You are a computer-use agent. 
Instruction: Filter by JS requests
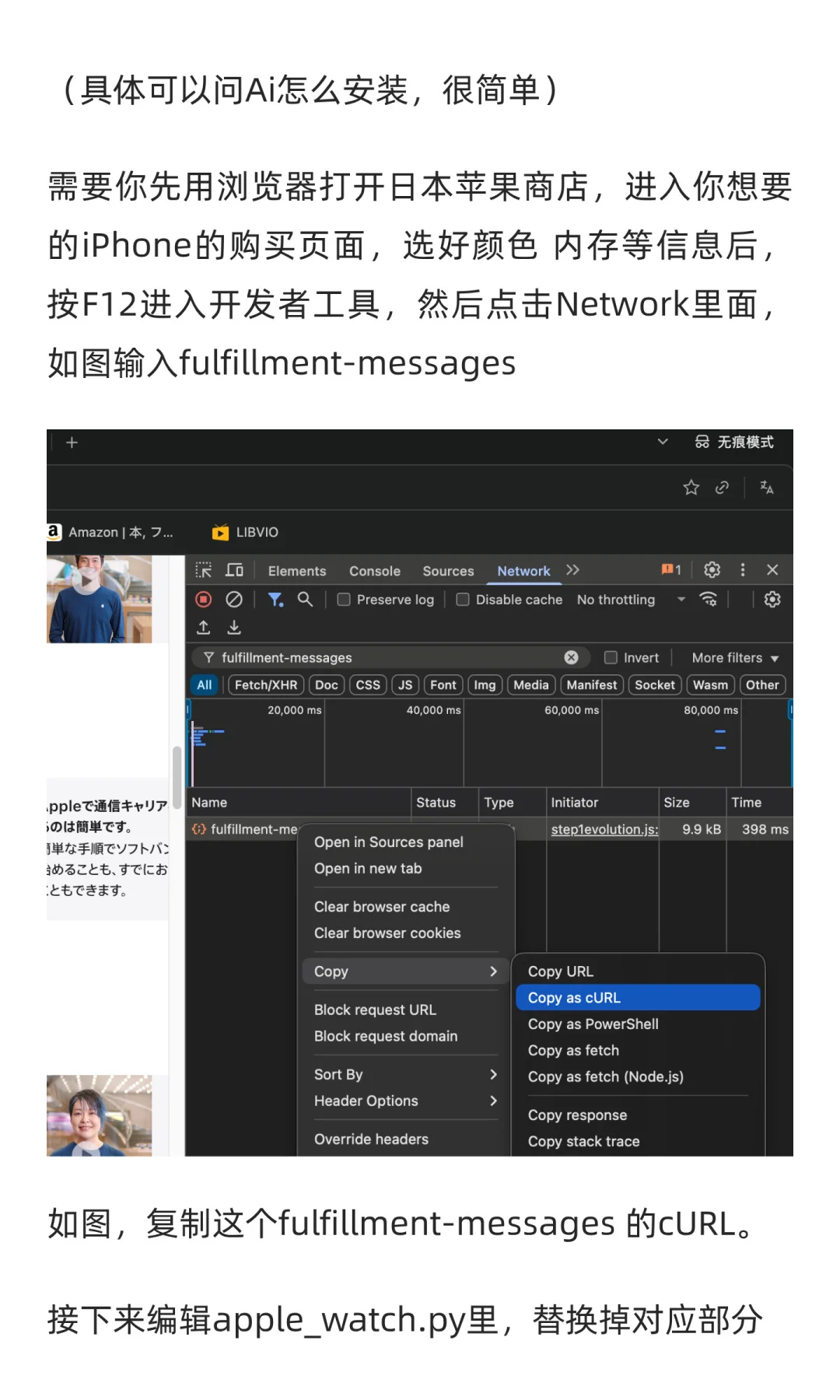[x=405, y=685]
